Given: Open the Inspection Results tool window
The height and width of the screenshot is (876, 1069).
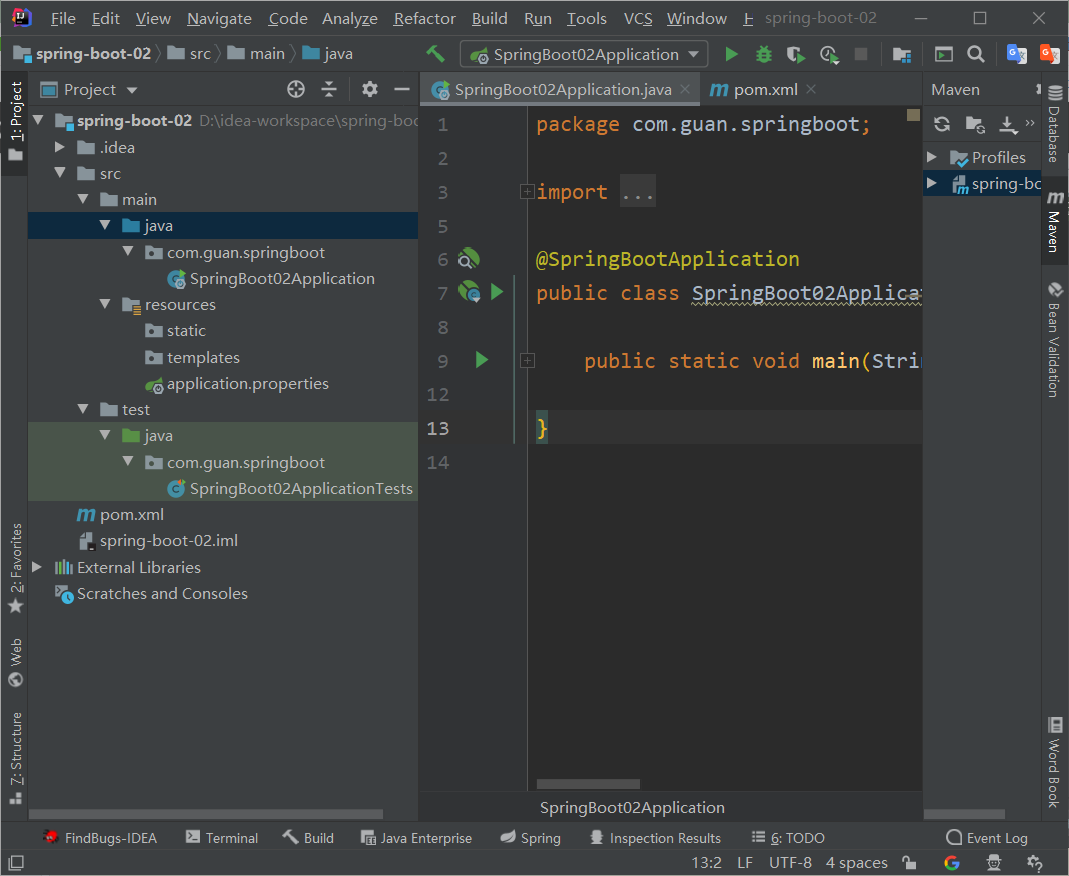Looking at the screenshot, I should coord(655,838).
